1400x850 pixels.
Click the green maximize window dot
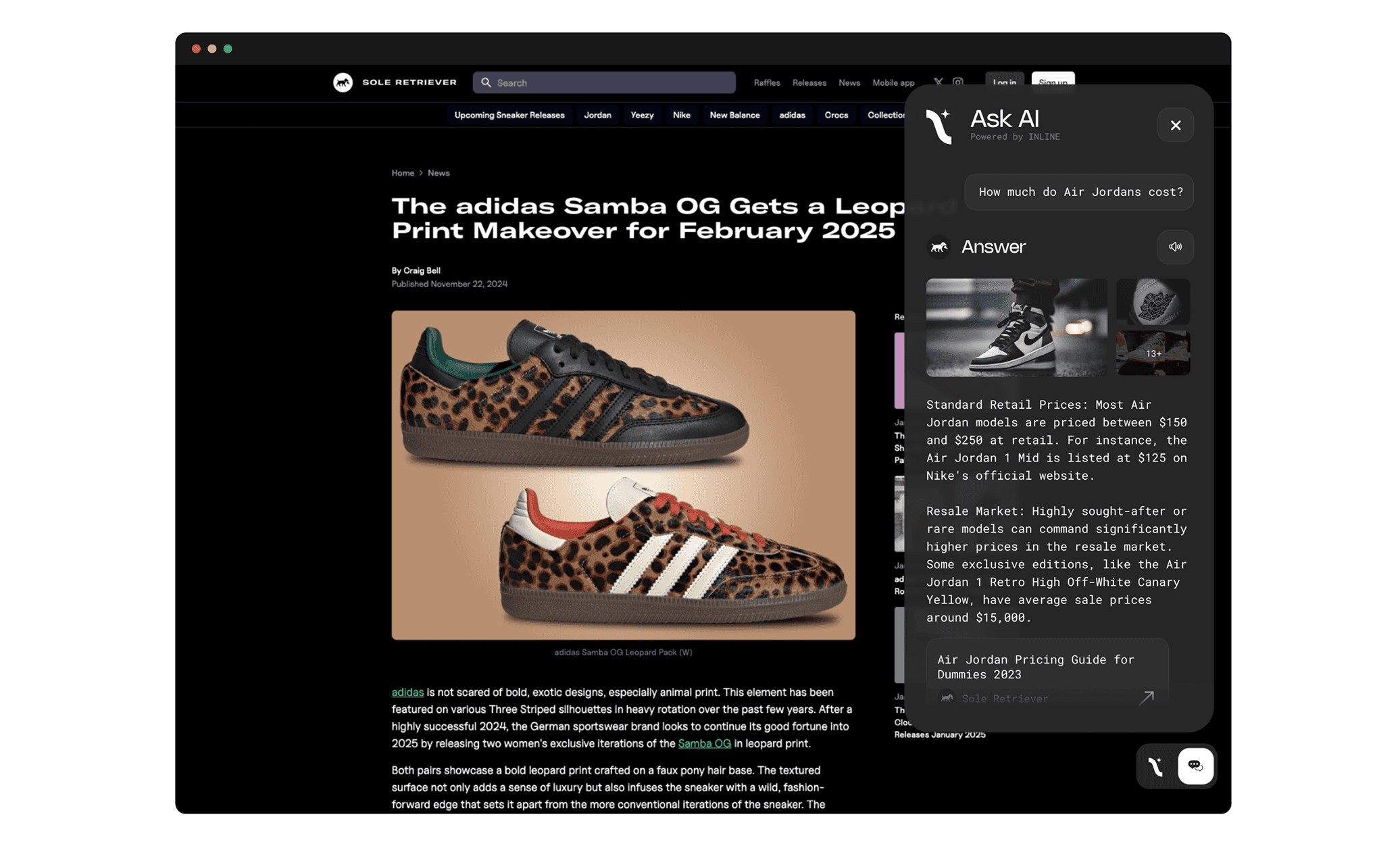point(228,49)
